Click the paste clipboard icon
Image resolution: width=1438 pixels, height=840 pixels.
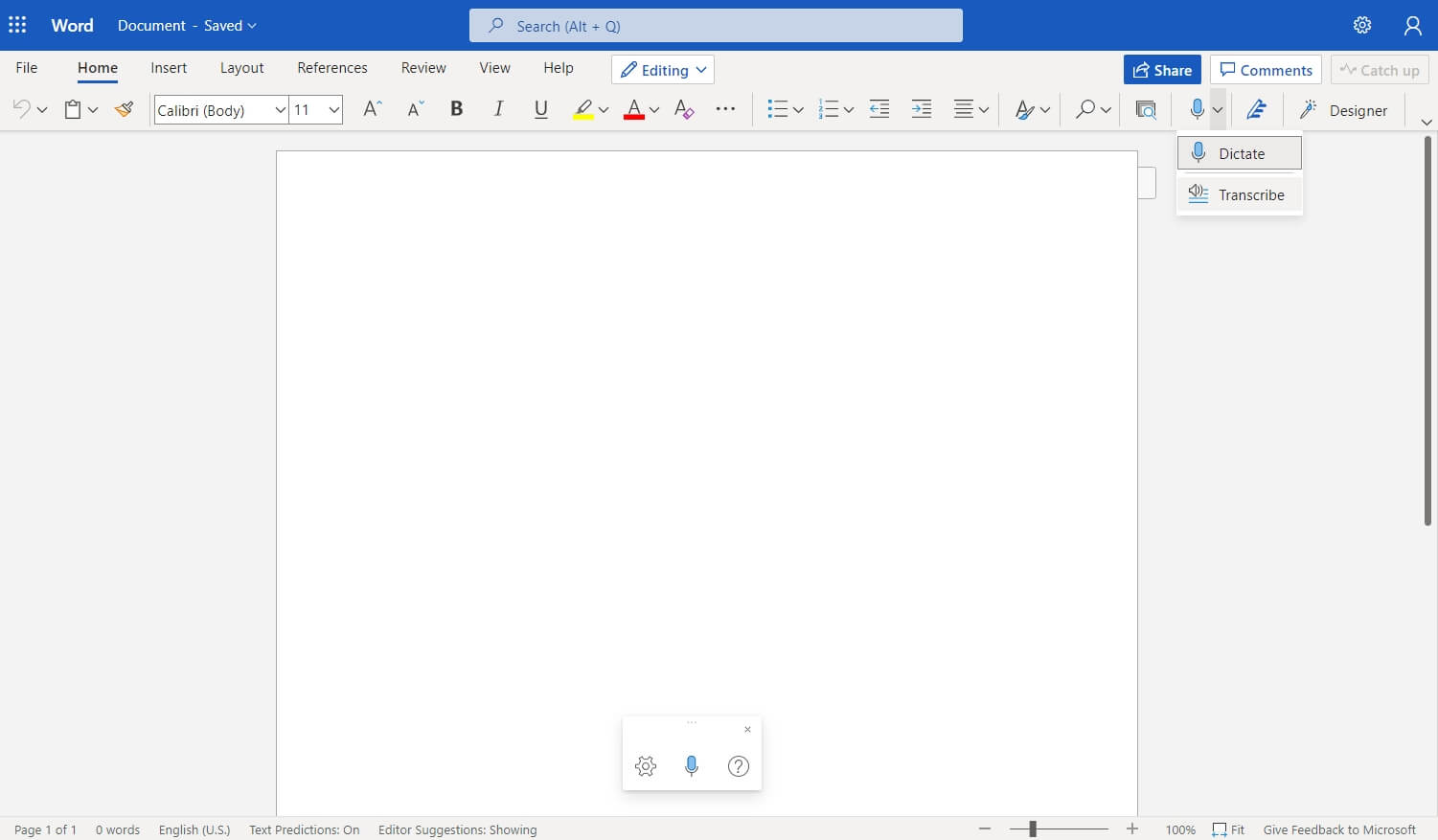tap(73, 109)
